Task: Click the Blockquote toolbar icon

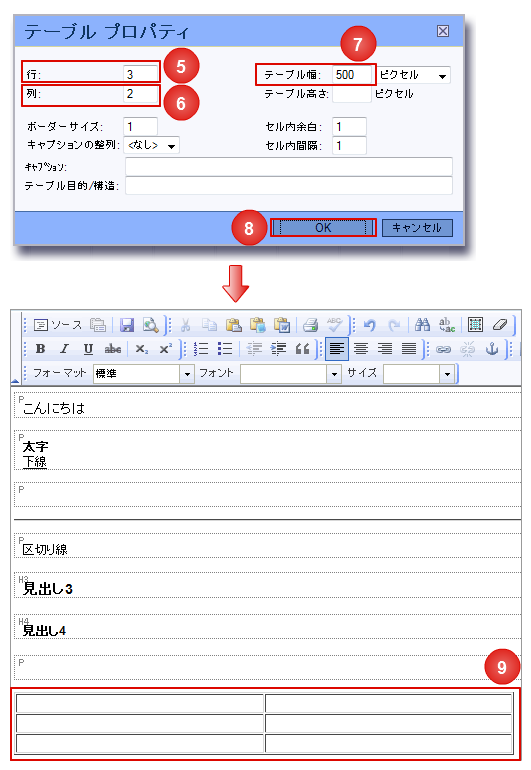Action: (303, 349)
